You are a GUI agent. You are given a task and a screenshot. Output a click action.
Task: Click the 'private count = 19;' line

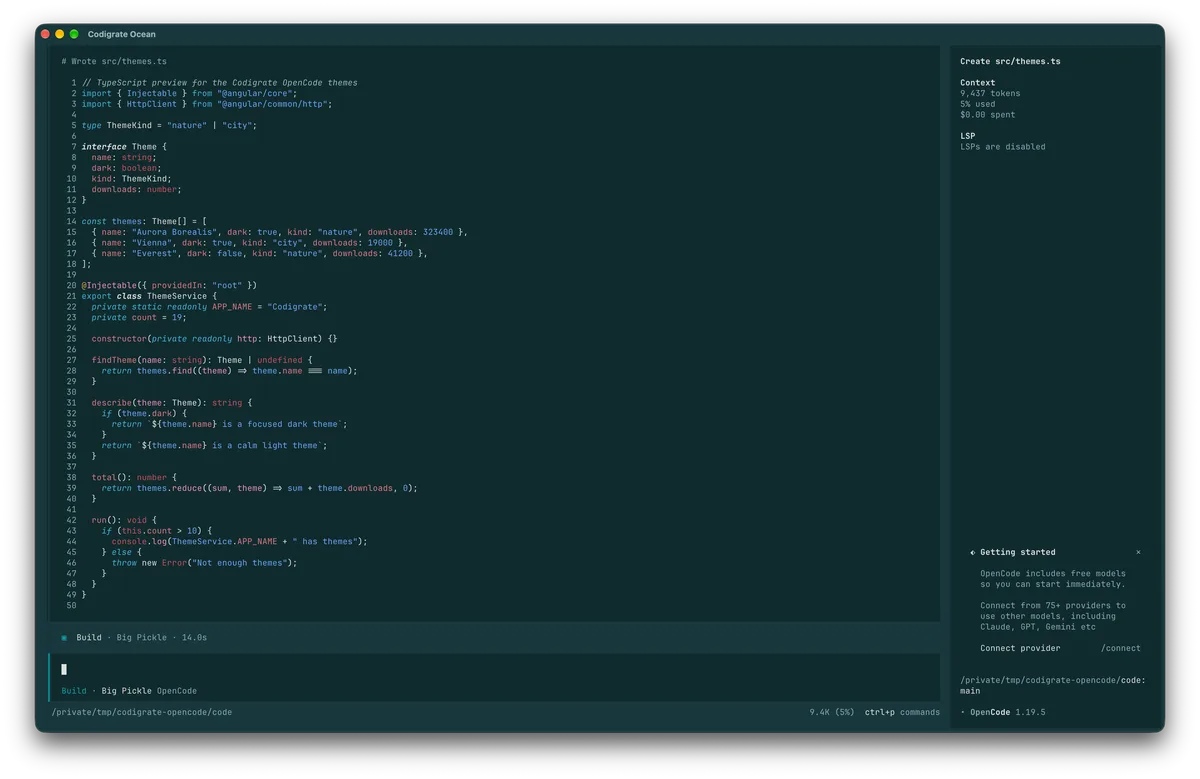[139, 318]
